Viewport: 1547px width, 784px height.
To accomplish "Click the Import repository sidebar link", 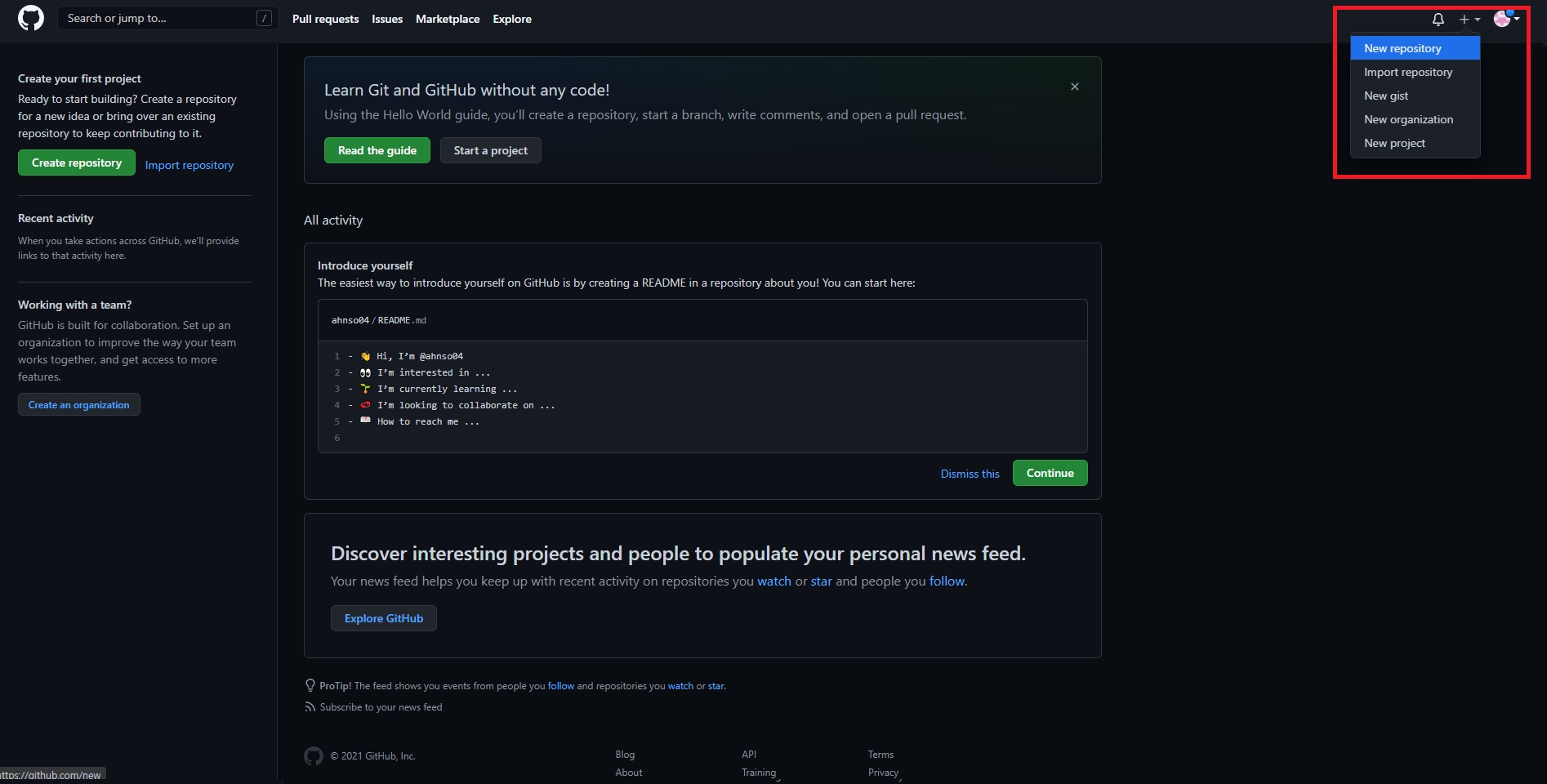I will point(189,165).
